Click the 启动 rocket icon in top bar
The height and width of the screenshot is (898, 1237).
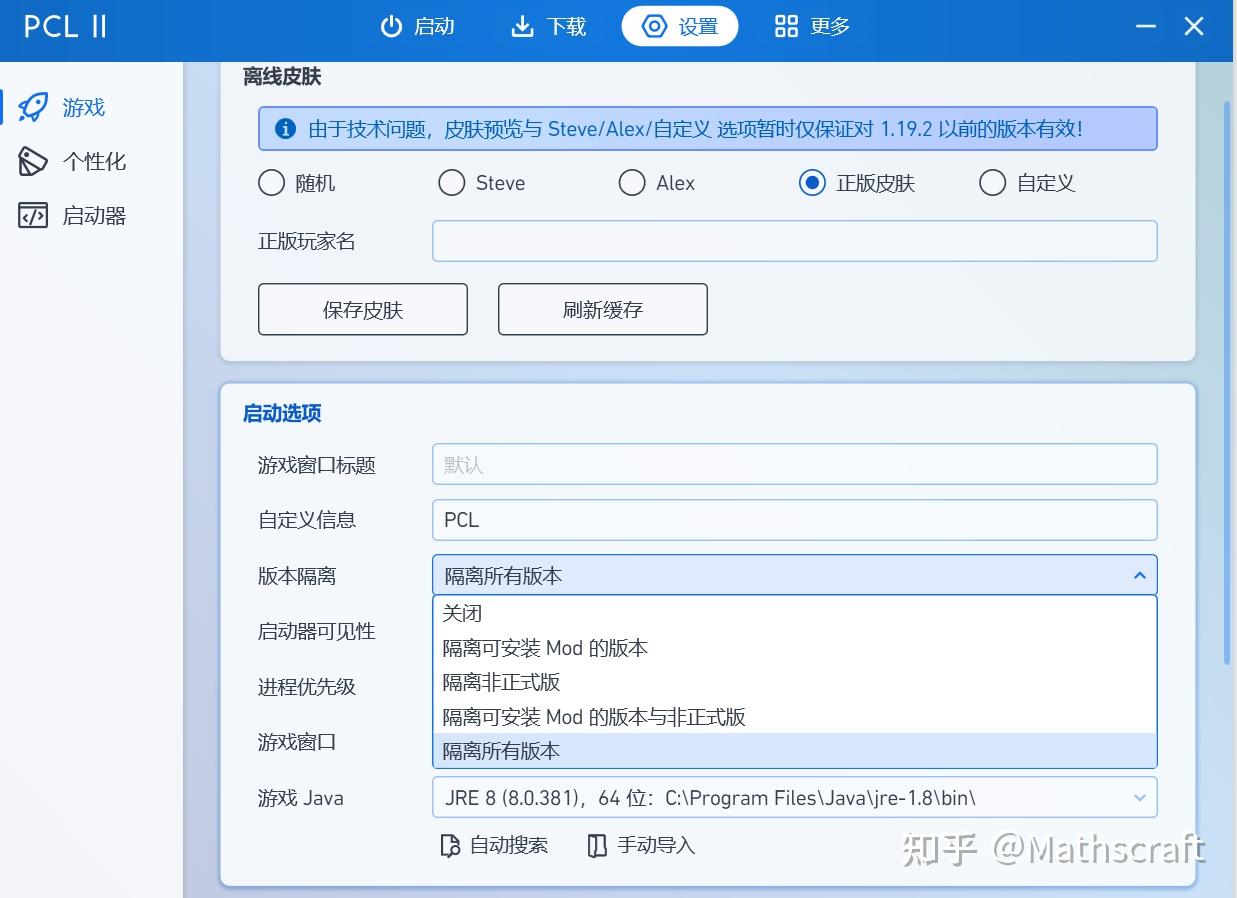pos(392,27)
